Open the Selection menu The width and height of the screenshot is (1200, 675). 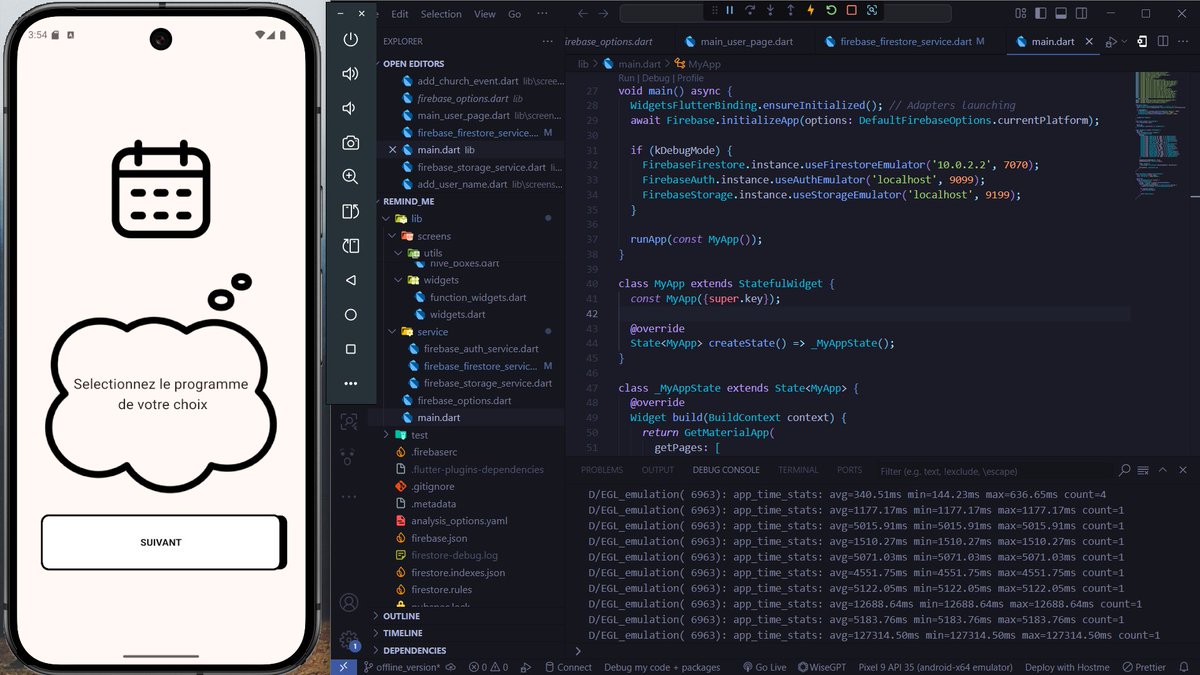pos(441,14)
